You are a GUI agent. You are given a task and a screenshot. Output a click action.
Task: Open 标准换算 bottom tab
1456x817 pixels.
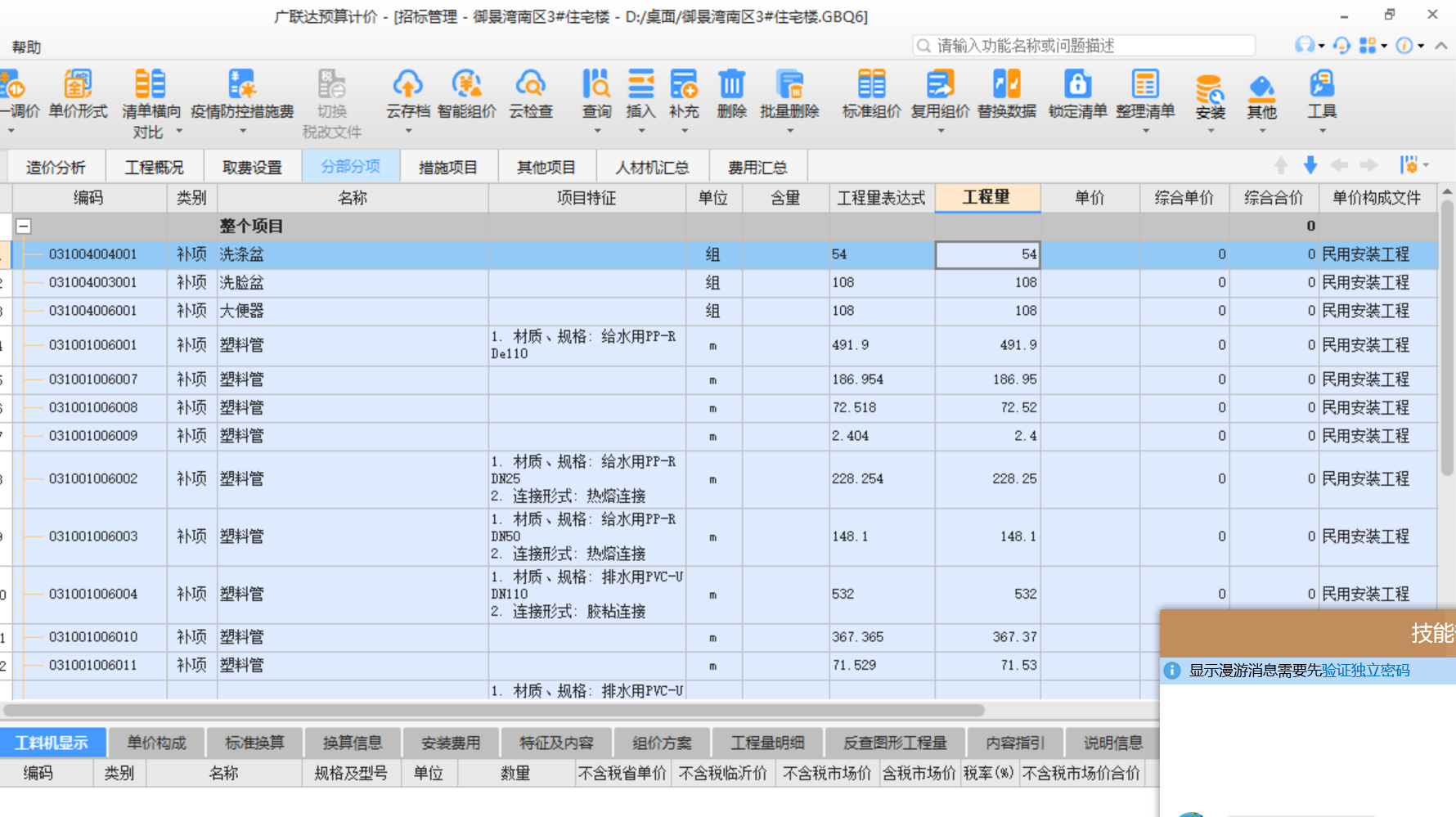(x=254, y=743)
